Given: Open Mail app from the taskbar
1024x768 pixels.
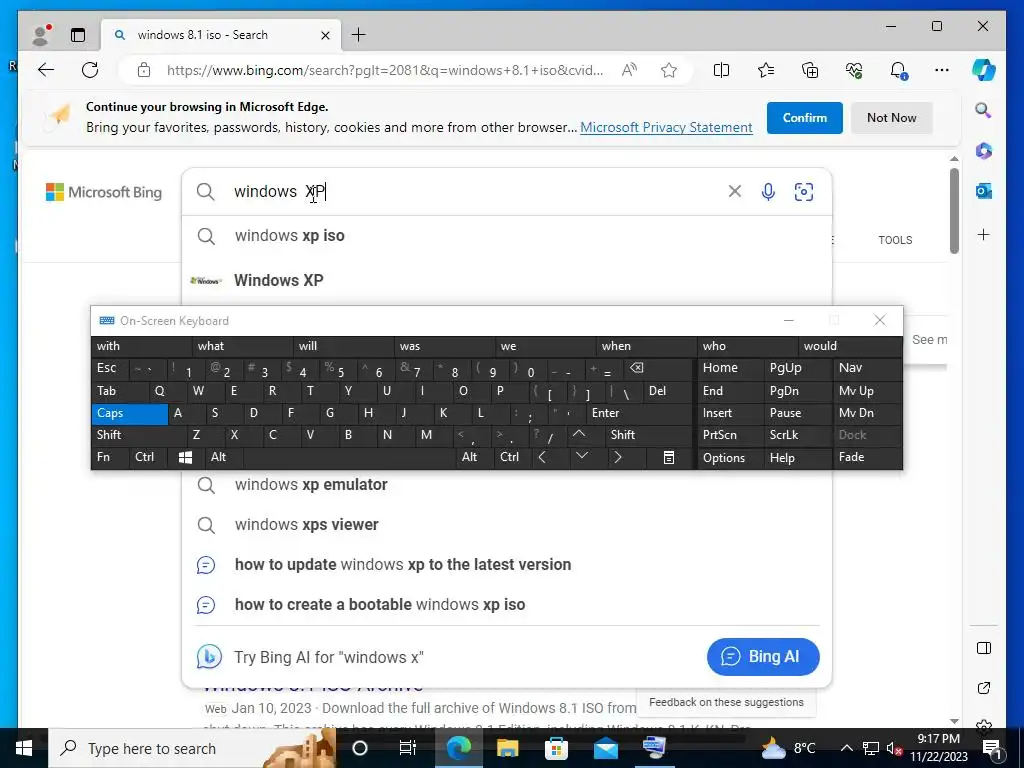Looking at the screenshot, I should click(x=605, y=748).
